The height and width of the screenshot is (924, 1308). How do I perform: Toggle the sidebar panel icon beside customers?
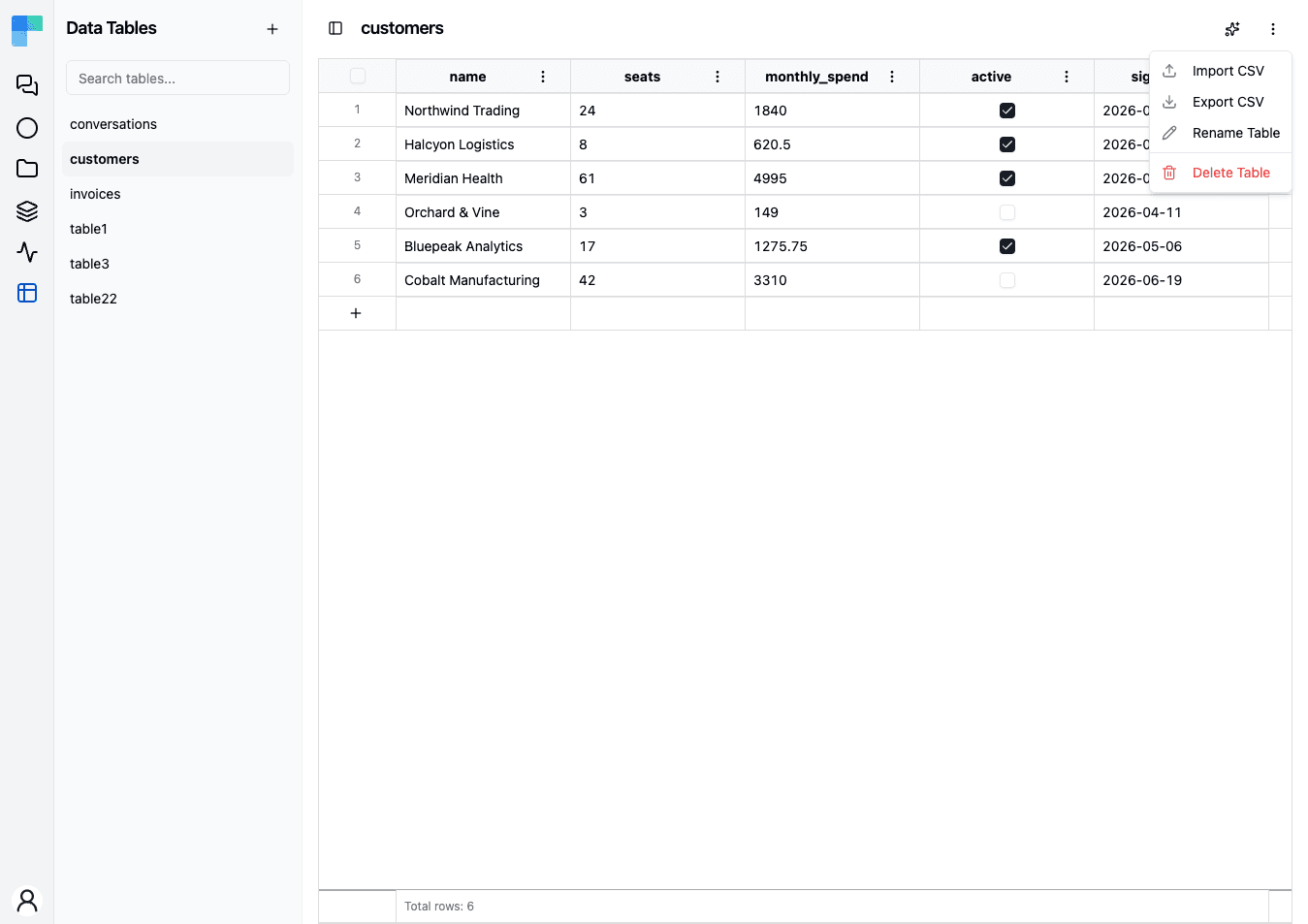(335, 28)
